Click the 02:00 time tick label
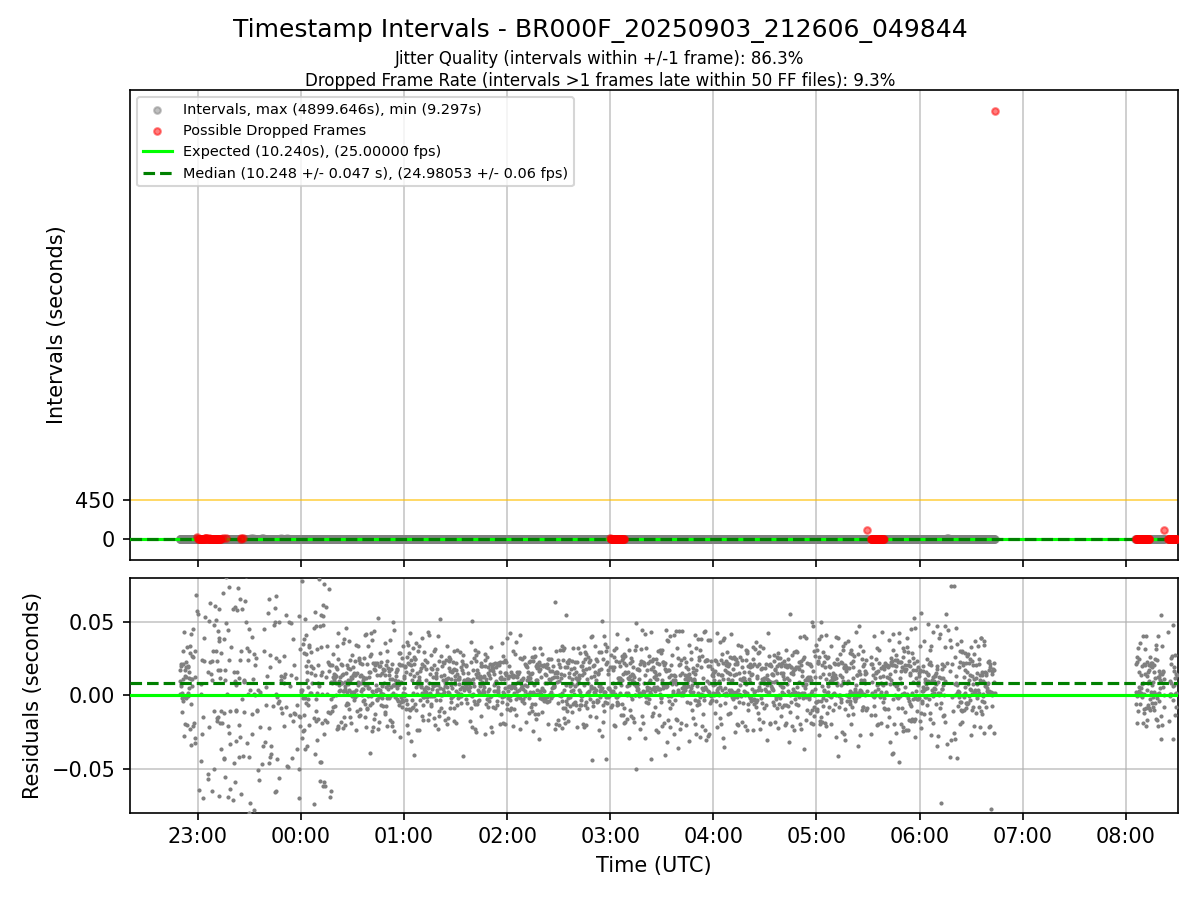 pyautogui.click(x=507, y=835)
